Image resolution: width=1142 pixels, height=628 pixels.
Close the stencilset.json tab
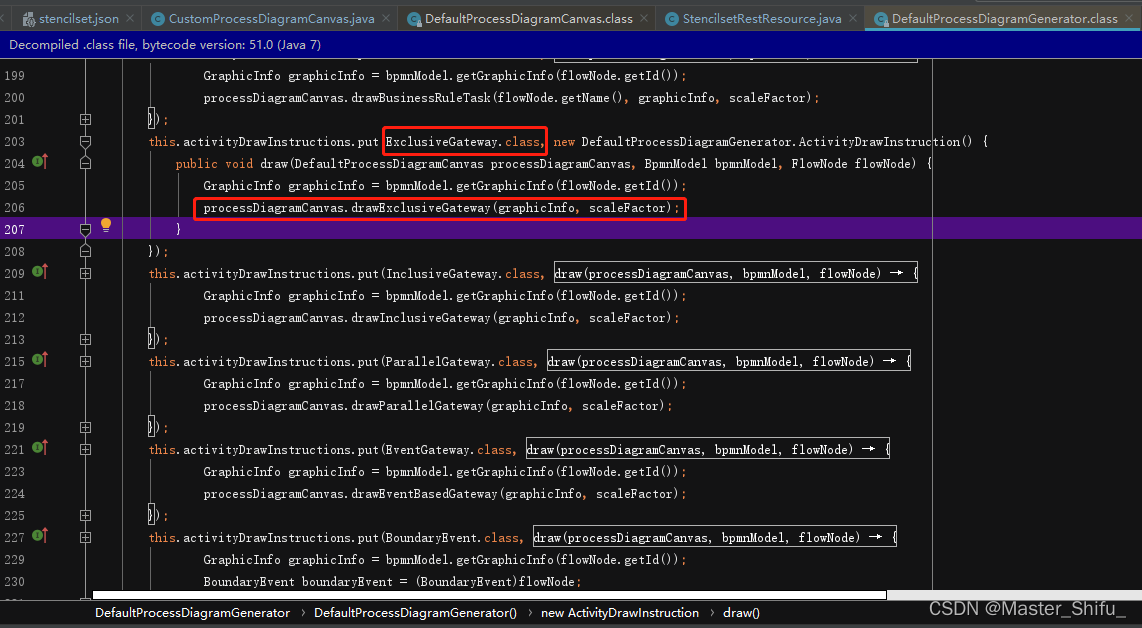tap(130, 18)
